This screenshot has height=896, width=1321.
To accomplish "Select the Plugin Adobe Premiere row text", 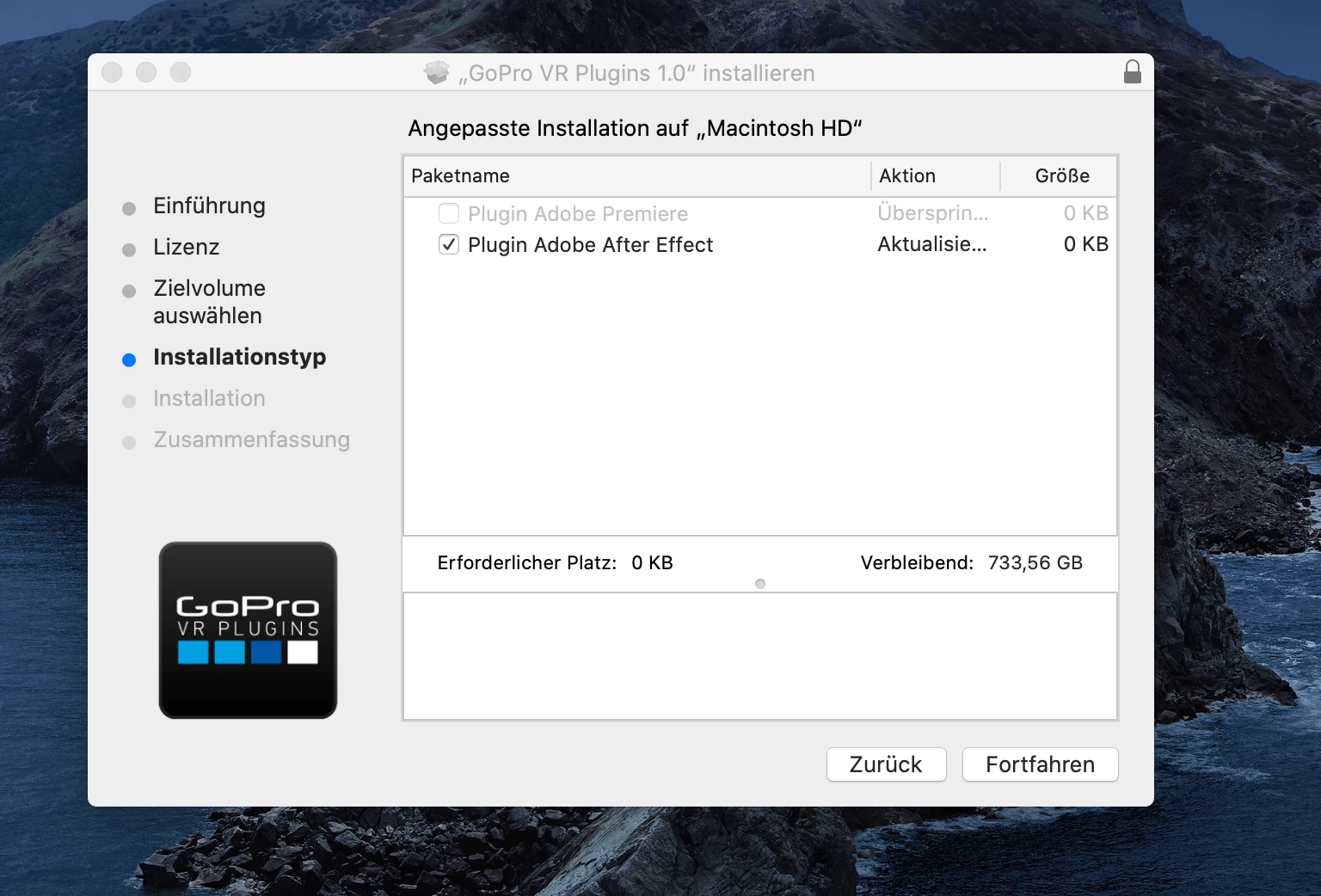I will [578, 214].
